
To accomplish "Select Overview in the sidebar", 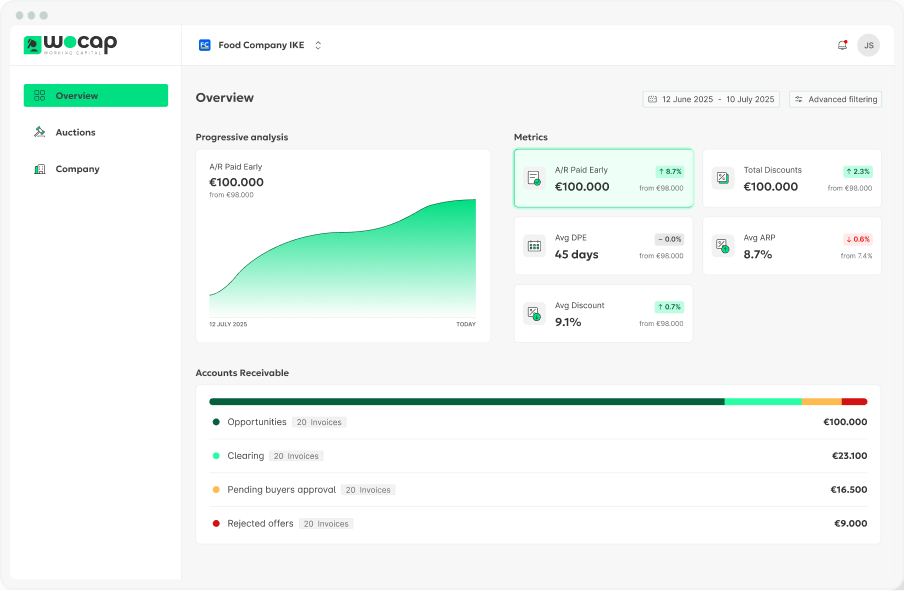I will coord(96,96).
